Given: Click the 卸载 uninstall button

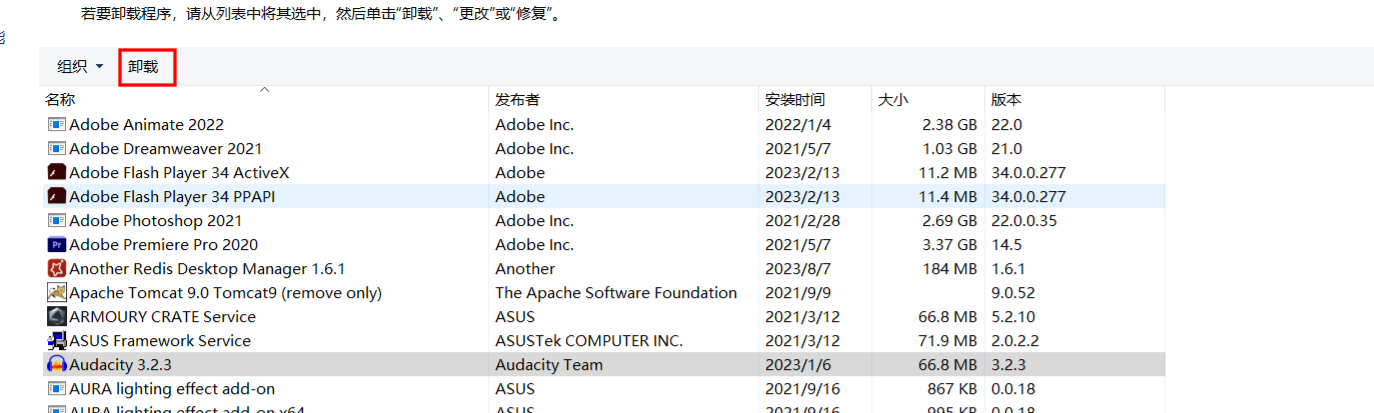Looking at the screenshot, I should tap(144, 67).
